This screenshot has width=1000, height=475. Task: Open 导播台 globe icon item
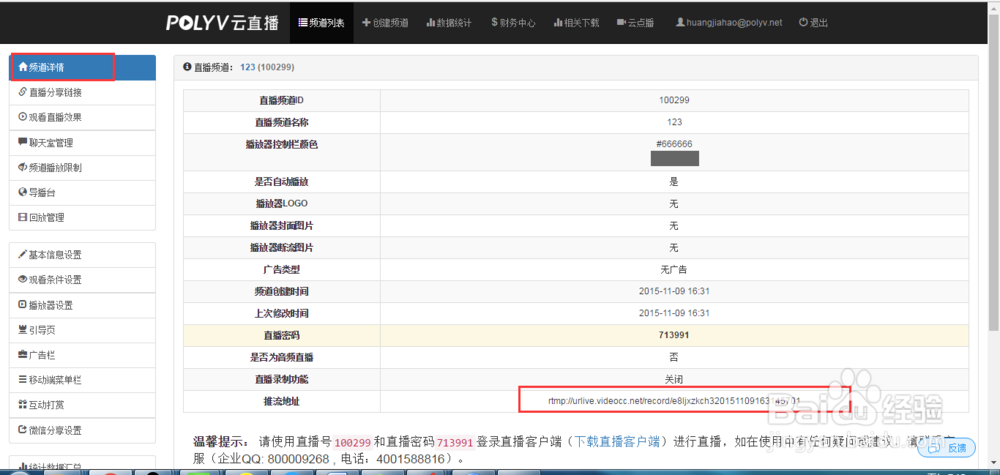pos(82,193)
